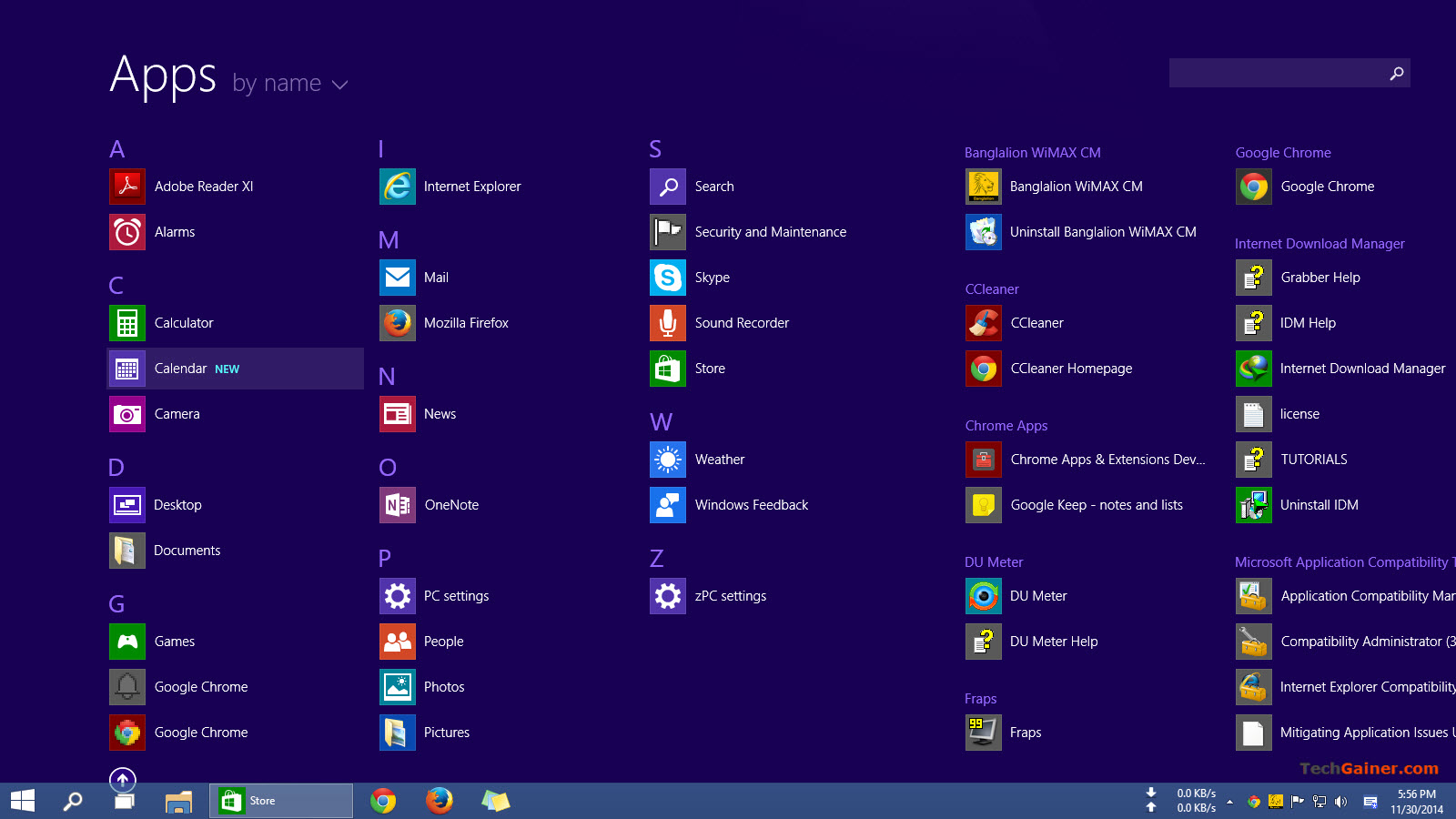Open Google Keep notes and lists

[x=1096, y=505]
